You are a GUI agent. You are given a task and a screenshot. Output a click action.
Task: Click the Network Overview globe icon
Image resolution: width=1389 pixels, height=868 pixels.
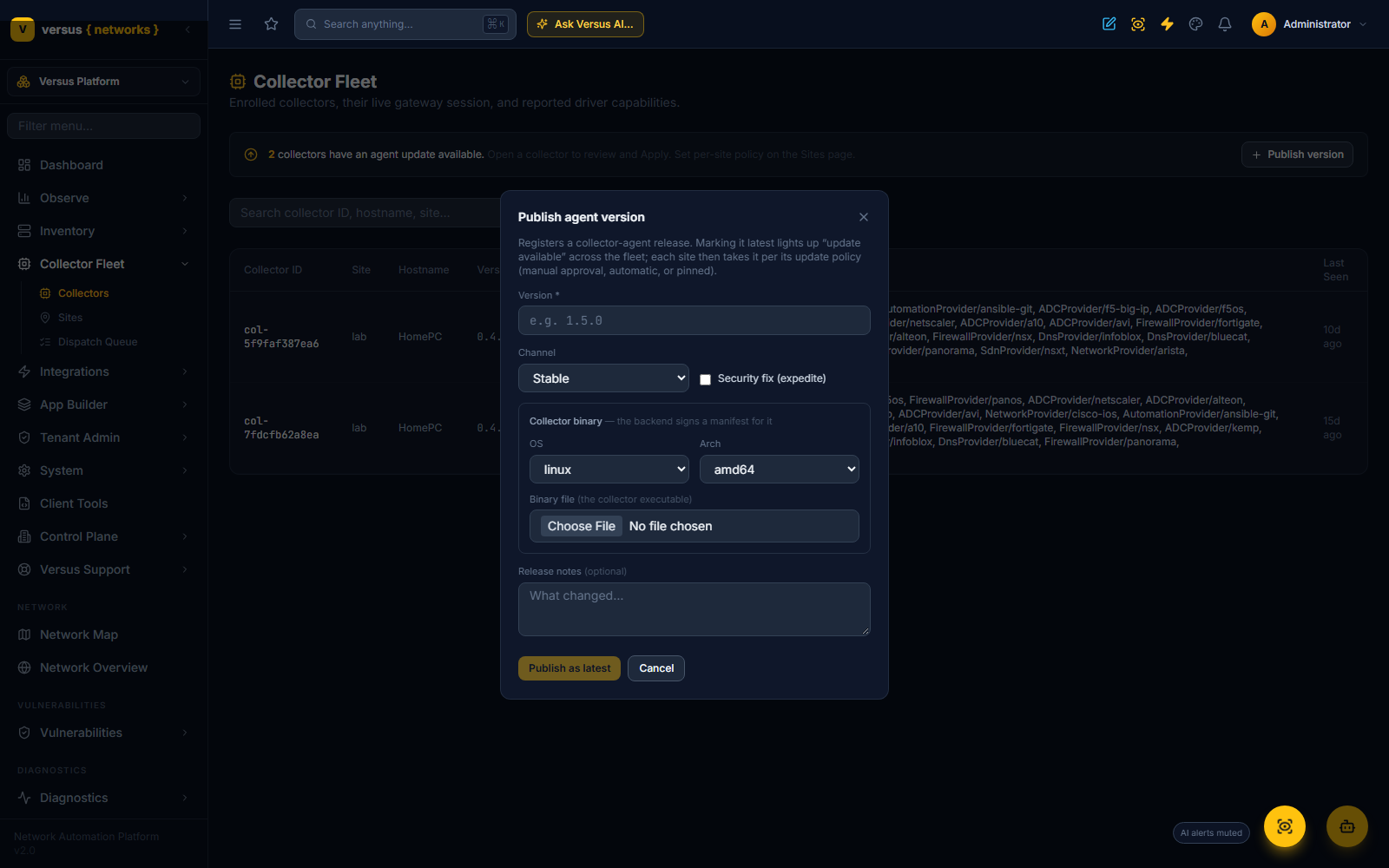[x=24, y=667]
